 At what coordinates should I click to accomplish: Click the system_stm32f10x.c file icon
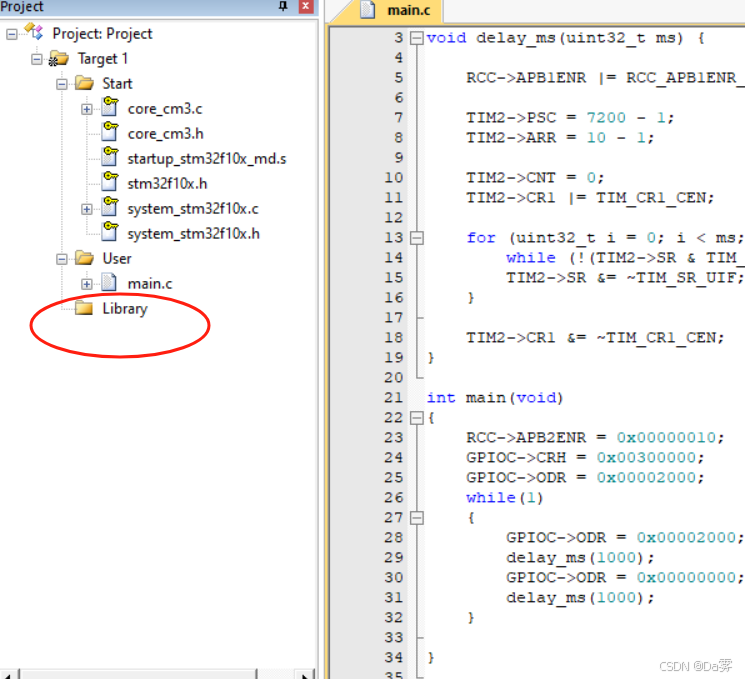pyautogui.click(x=110, y=207)
